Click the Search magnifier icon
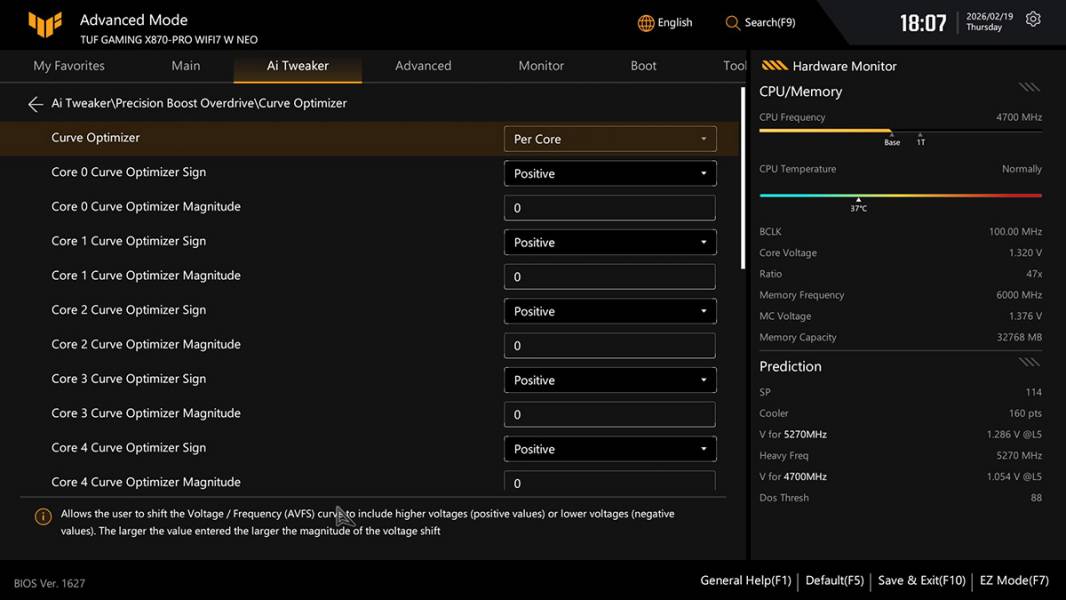Image resolution: width=1066 pixels, height=600 pixels. pos(733,23)
